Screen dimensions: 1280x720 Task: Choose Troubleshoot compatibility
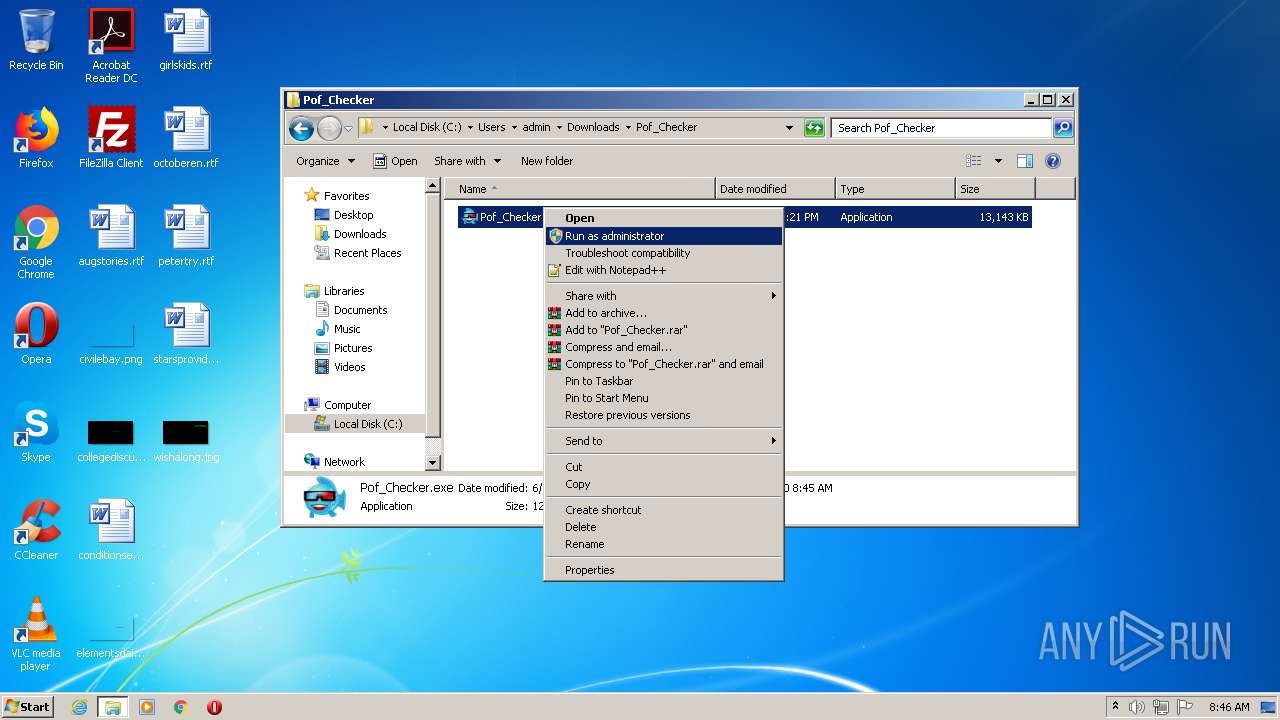(664, 253)
